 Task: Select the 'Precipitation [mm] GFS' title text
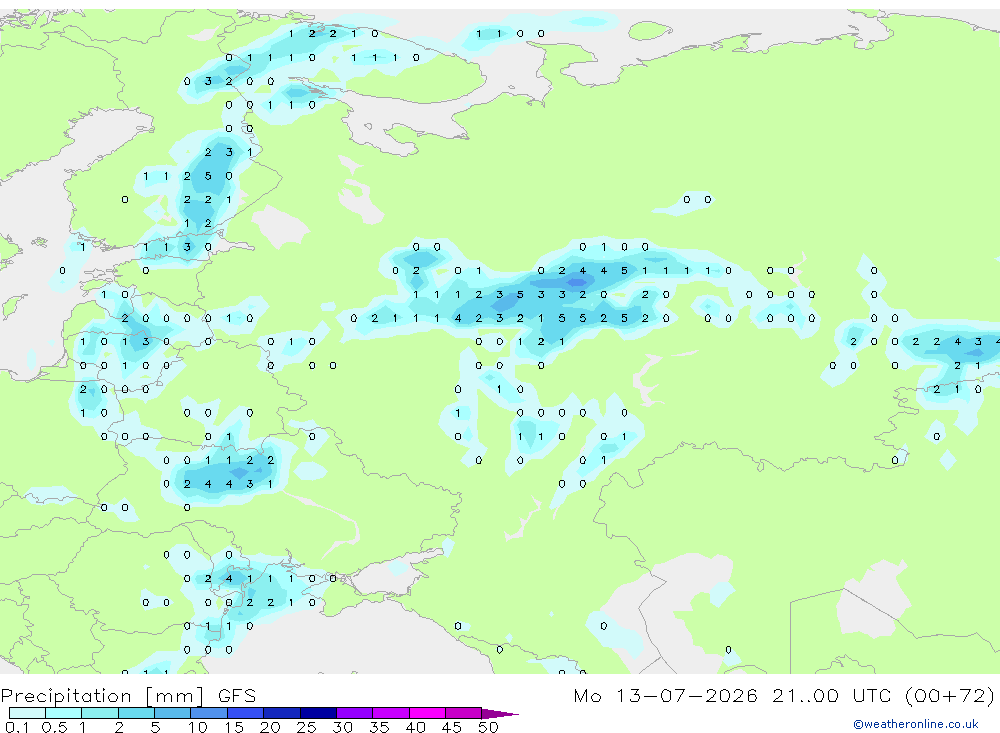[x=128, y=696]
